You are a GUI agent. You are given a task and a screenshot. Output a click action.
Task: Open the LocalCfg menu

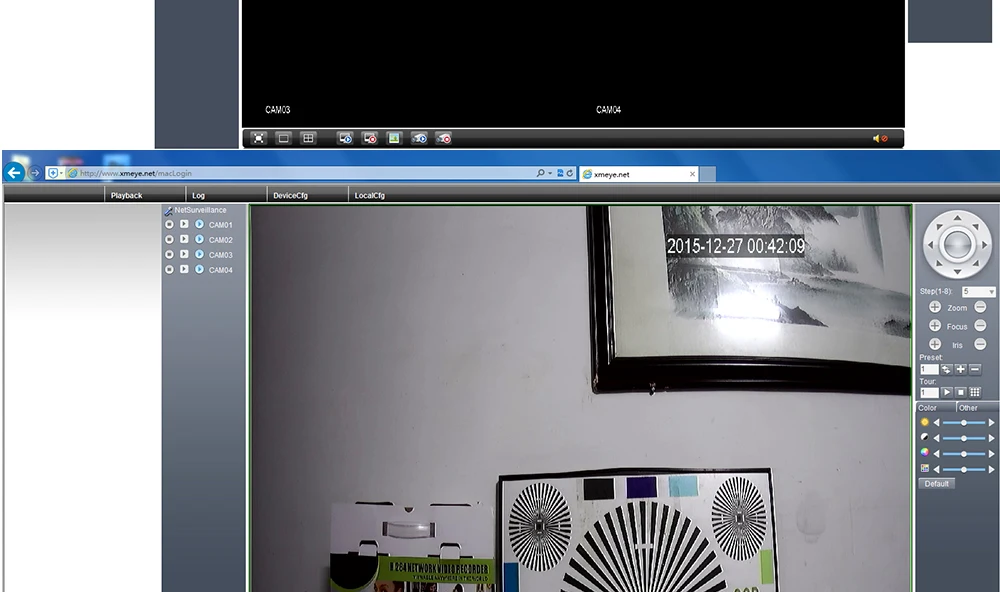(369, 195)
